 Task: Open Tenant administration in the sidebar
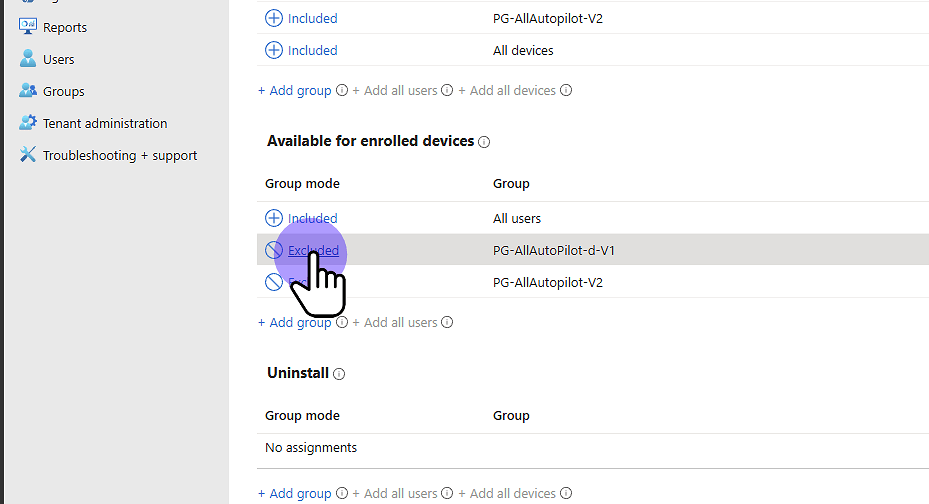click(105, 123)
